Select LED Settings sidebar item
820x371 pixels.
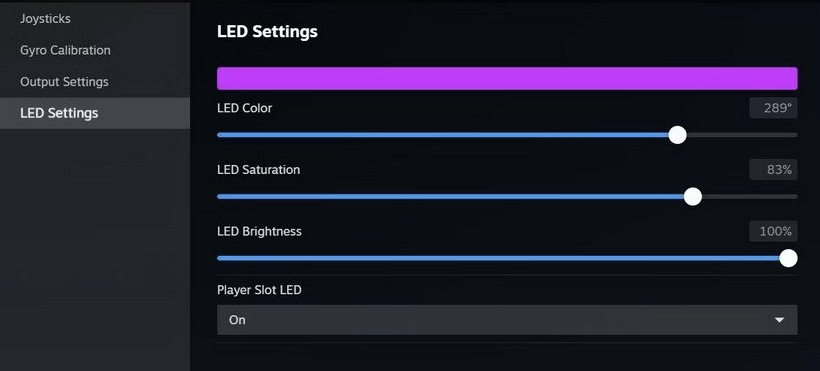click(x=95, y=113)
